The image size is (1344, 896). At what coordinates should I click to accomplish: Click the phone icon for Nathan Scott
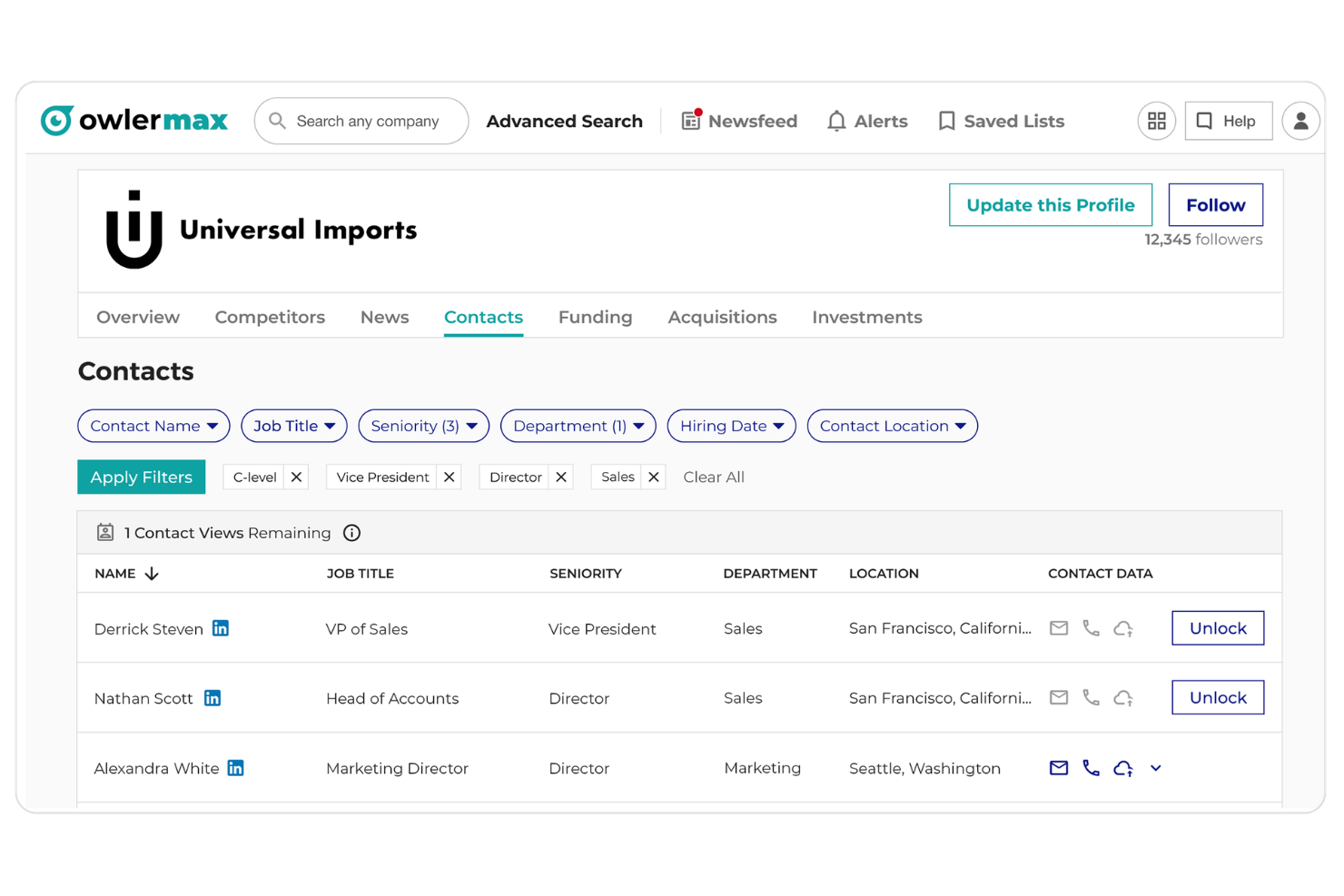pos(1091,697)
